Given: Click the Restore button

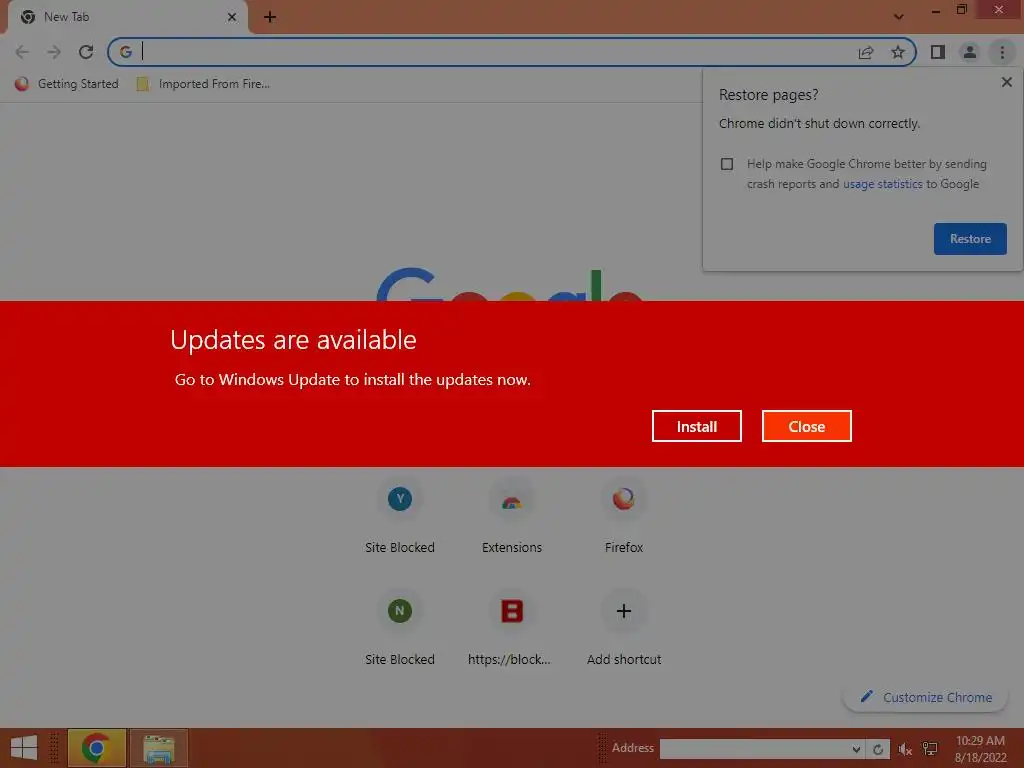Looking at the screenshot, I should 970,239.
